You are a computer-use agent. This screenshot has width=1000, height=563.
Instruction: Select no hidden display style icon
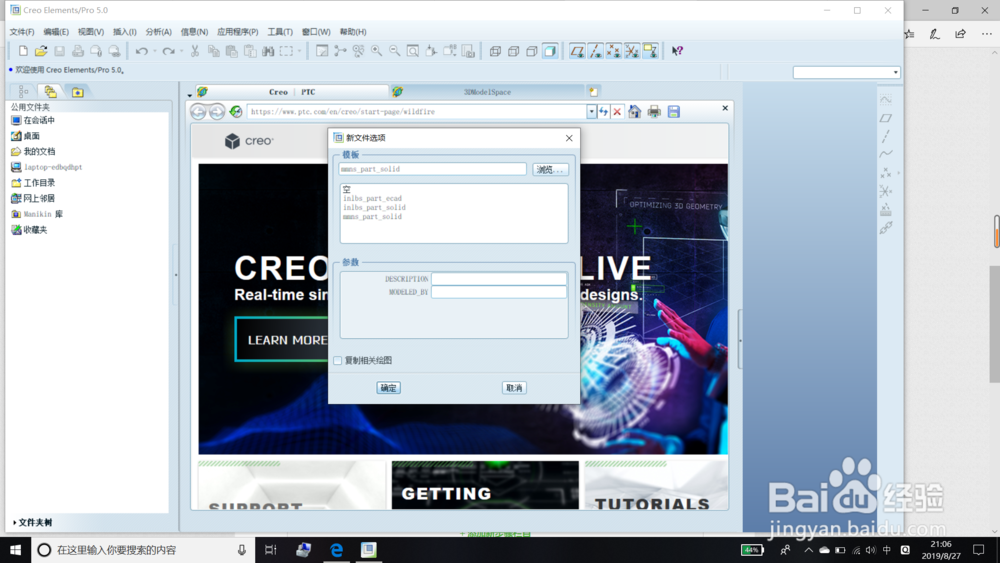[x=532, y=51]
